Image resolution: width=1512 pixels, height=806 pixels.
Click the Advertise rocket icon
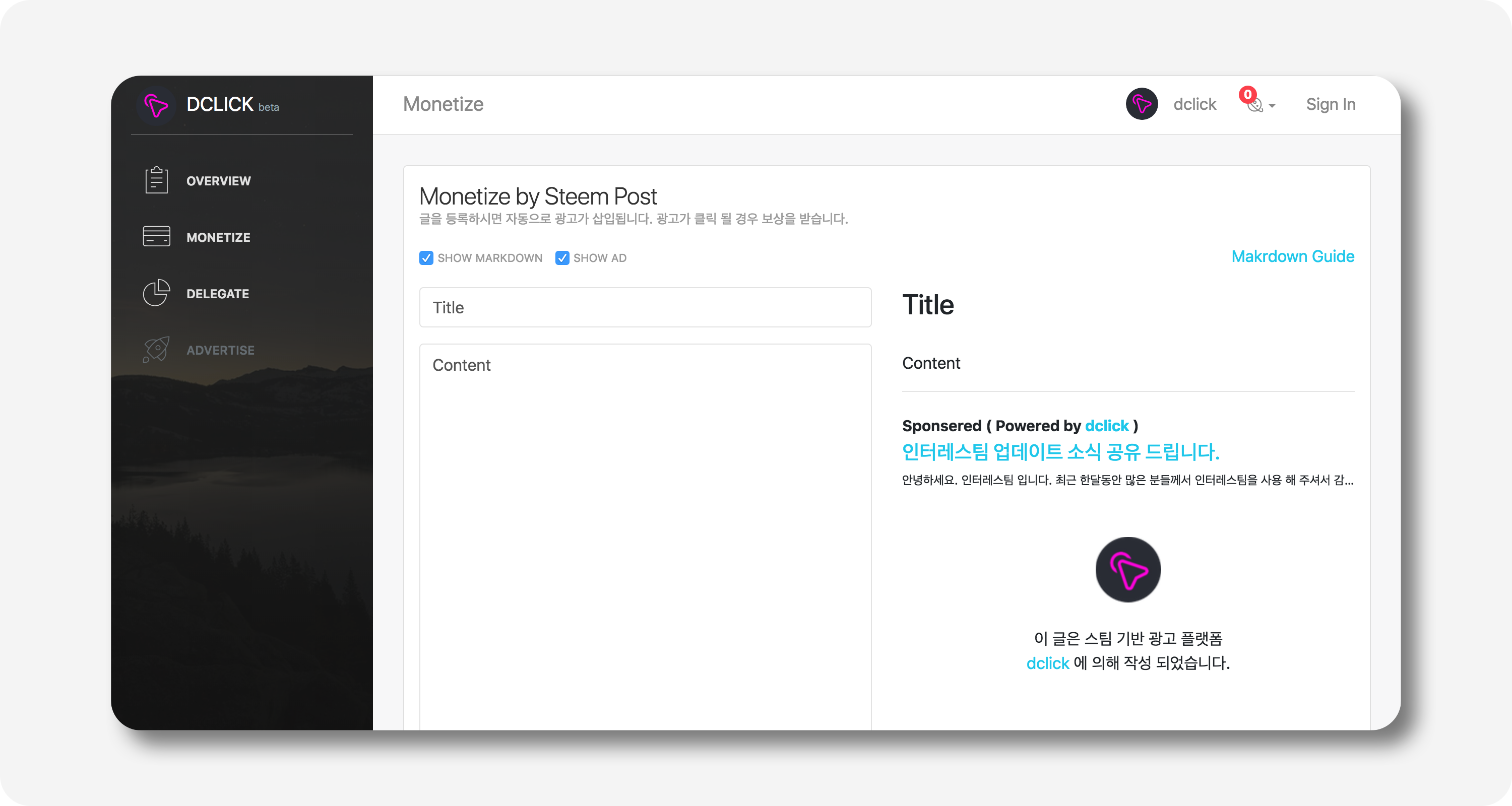(156, 349)
